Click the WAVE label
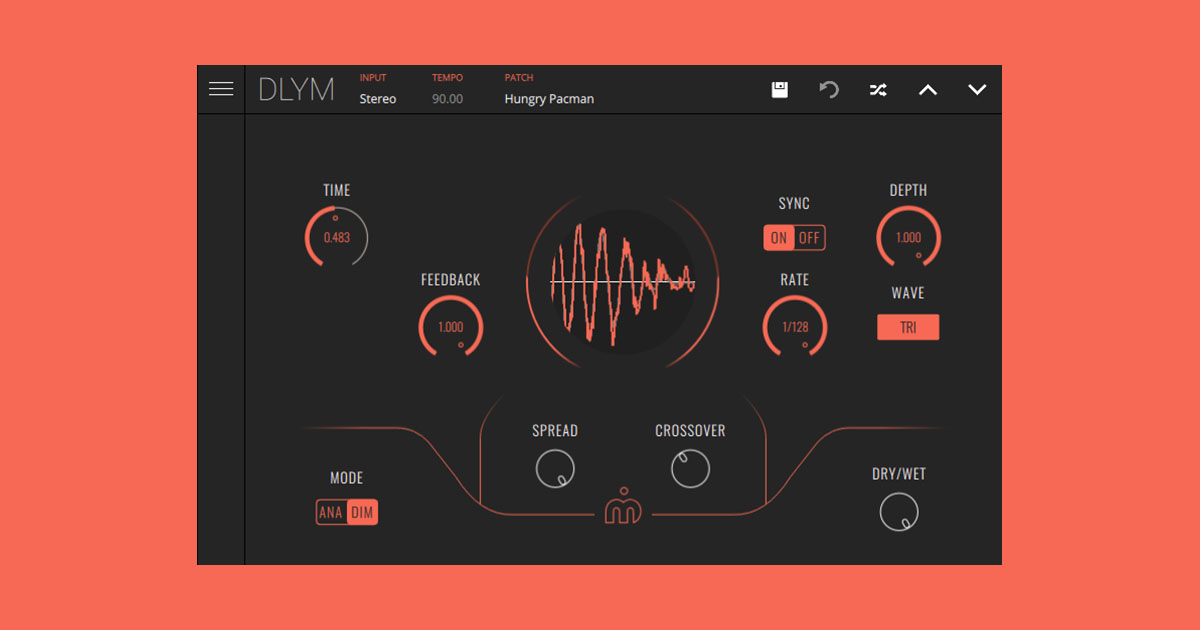This screenshot has height=630, width=1200. 908,293
